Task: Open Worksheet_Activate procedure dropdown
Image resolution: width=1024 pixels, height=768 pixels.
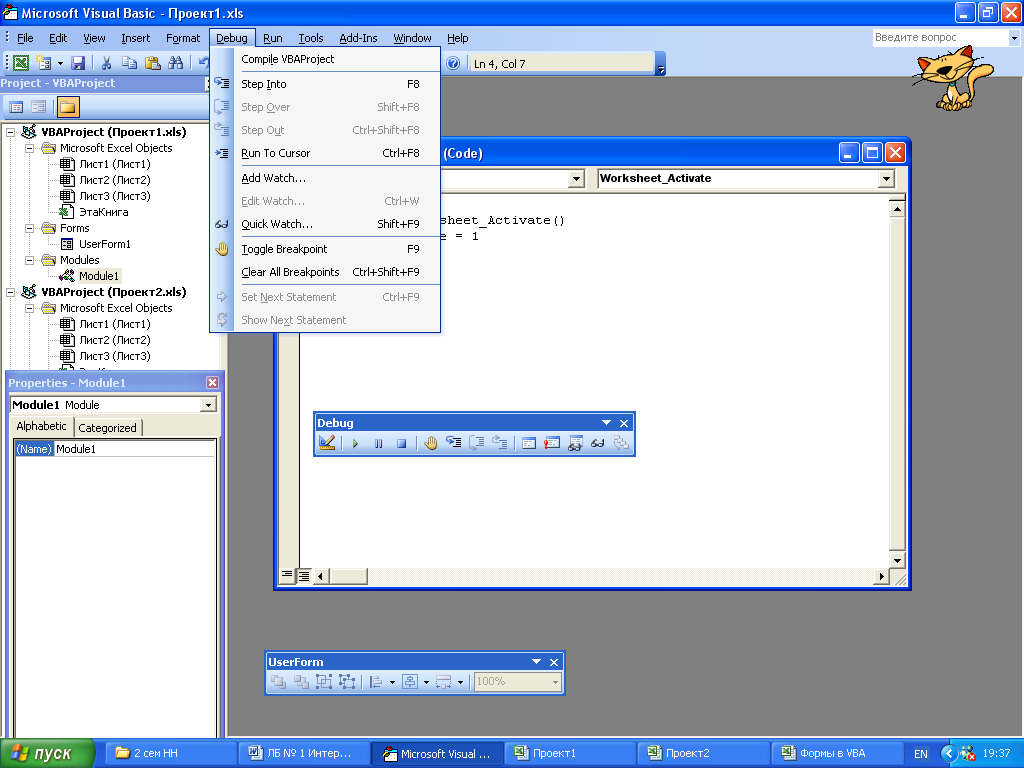Action: tap(886, 178)
